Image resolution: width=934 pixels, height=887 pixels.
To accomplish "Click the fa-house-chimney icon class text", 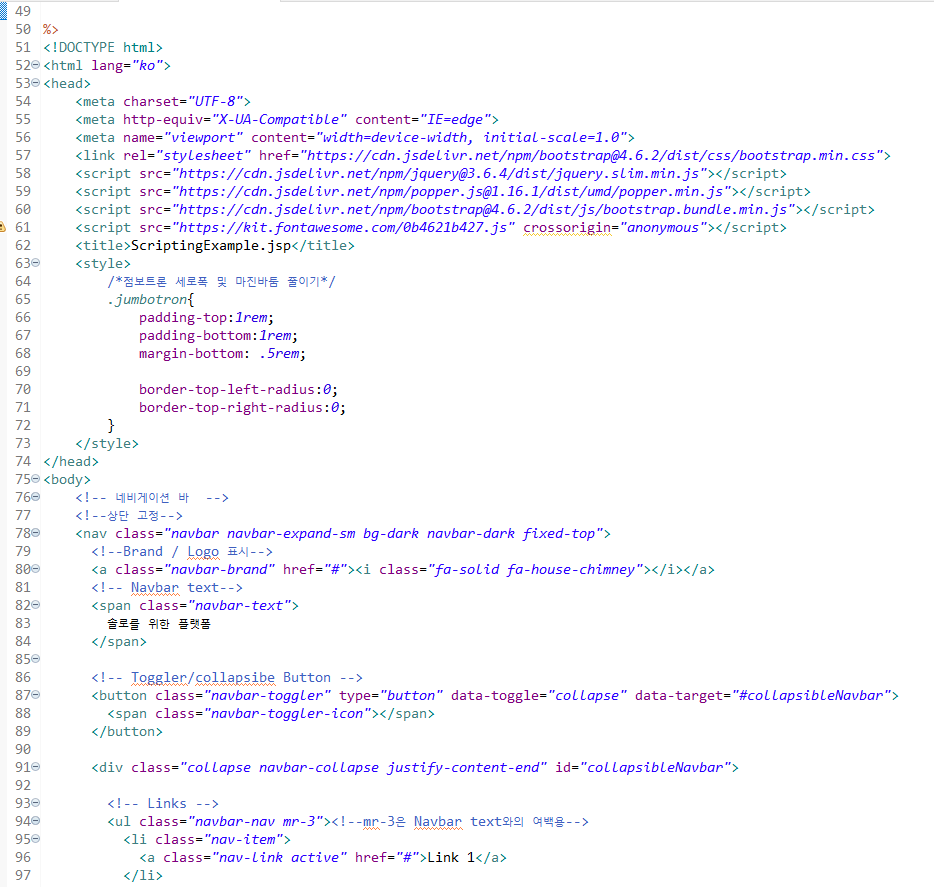I will (571, 569).
